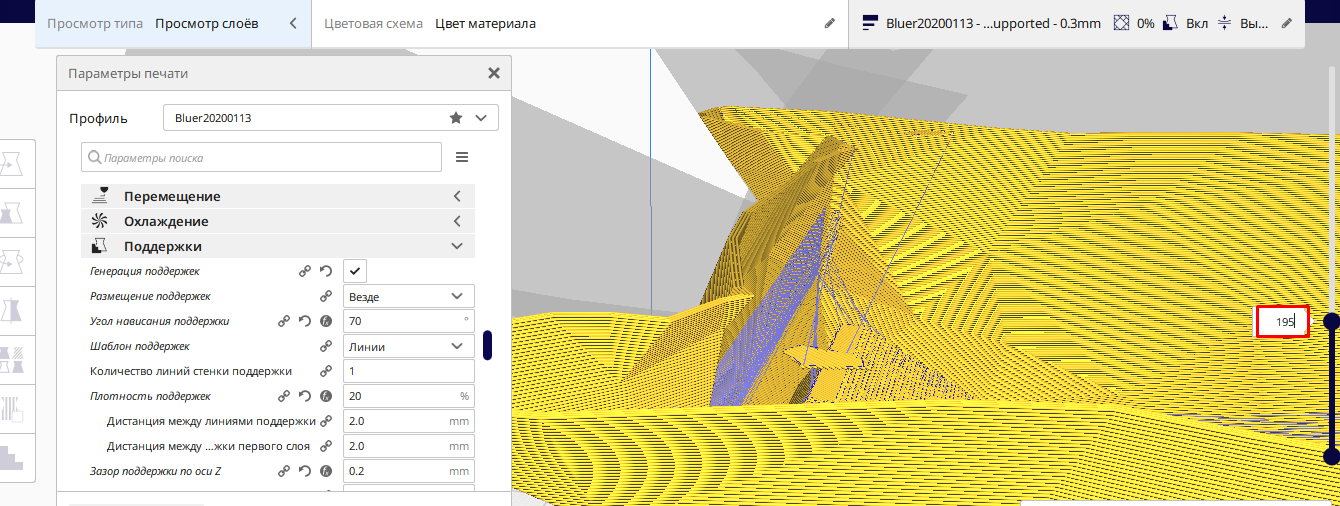The width and height of the screenshot is (1340, 506).
Task: Reset the Генерация поддержек setting to default
Action: pos(325,271)
